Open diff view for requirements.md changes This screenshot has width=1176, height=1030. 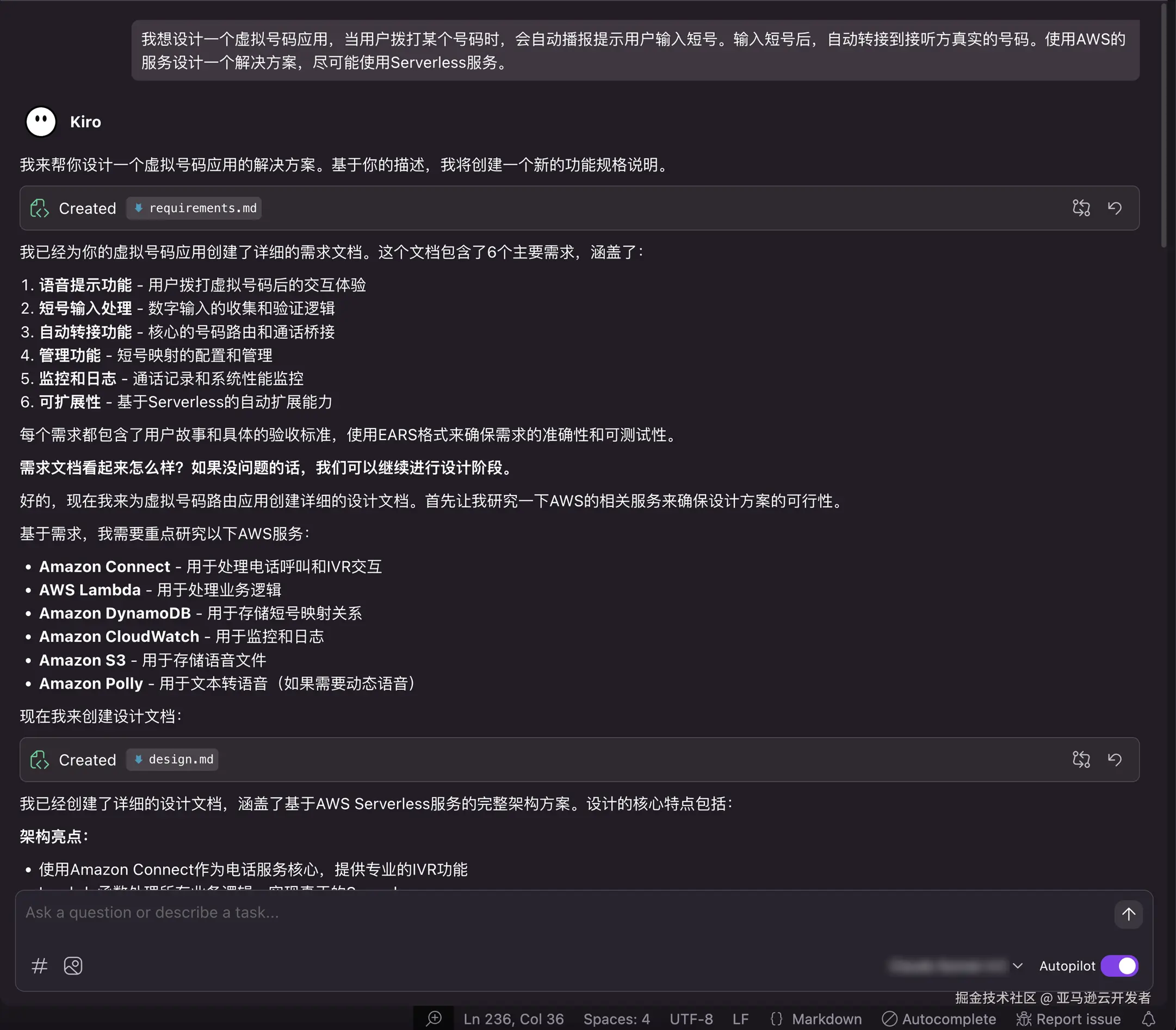click(x=1082, y=208)
